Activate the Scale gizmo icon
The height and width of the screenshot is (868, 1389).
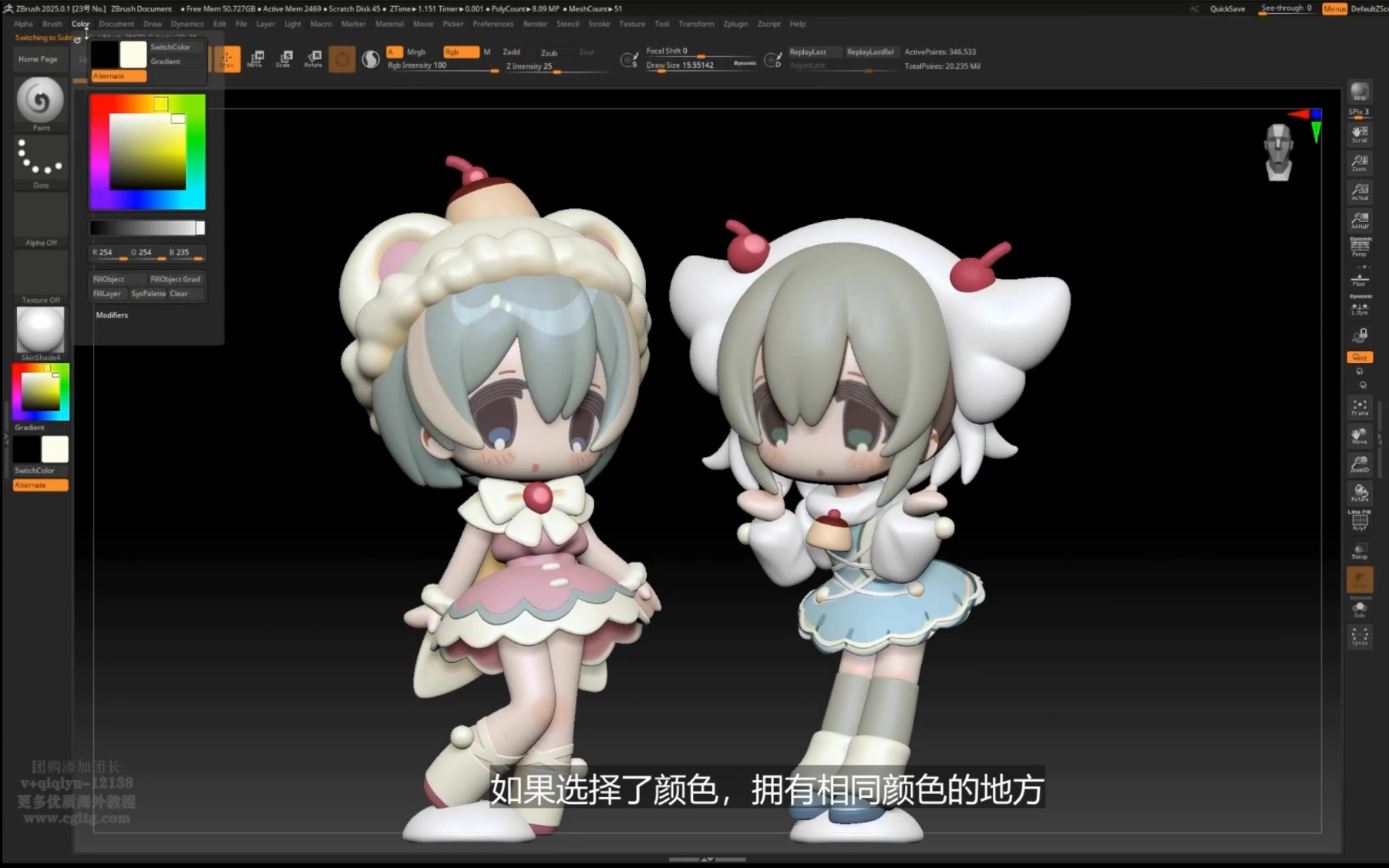[x=284, y=59]
